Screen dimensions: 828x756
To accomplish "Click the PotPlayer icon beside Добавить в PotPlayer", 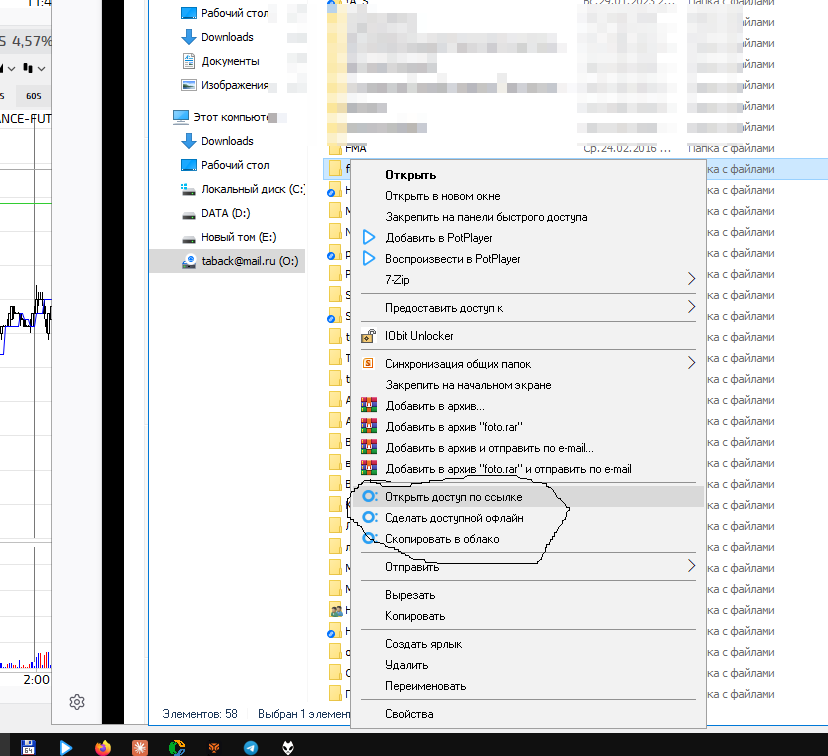I will point(369,238).
